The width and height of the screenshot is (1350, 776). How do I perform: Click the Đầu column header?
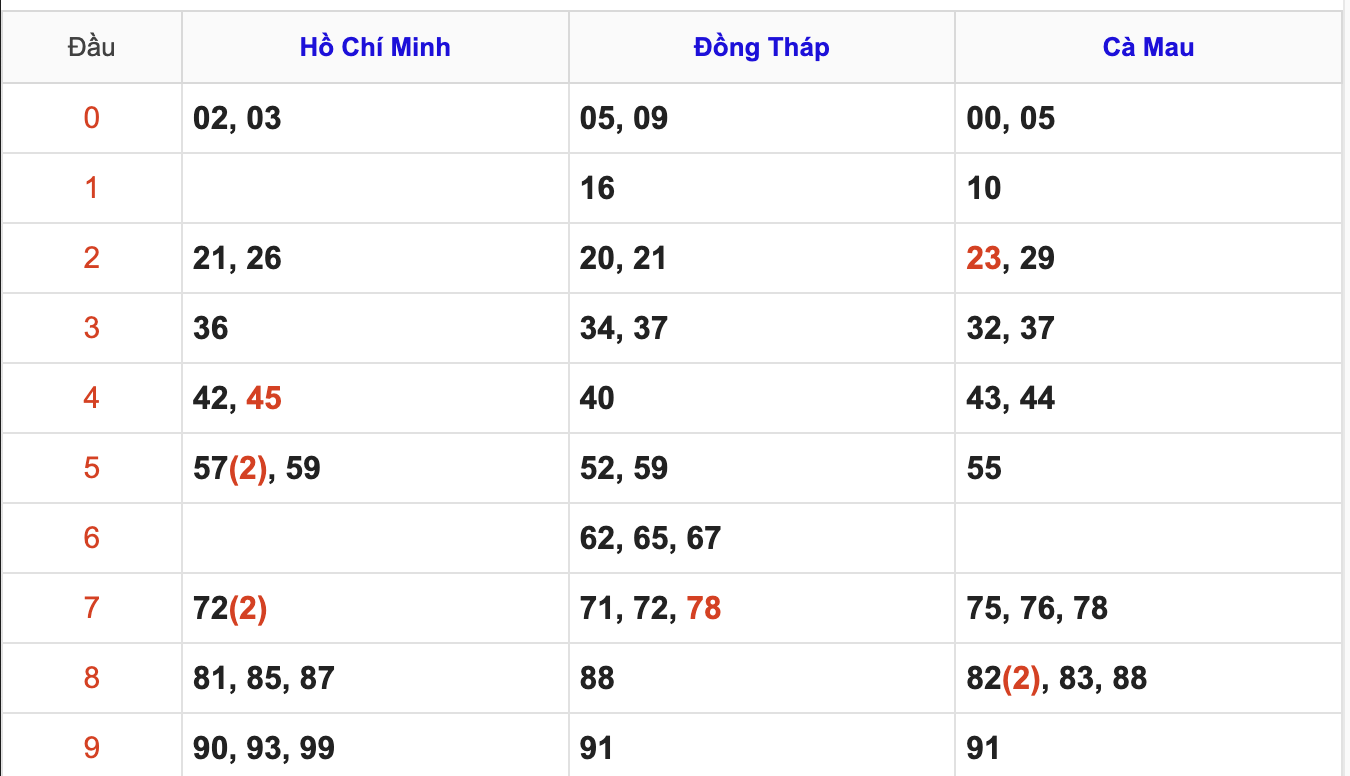(x=91, y=47)
